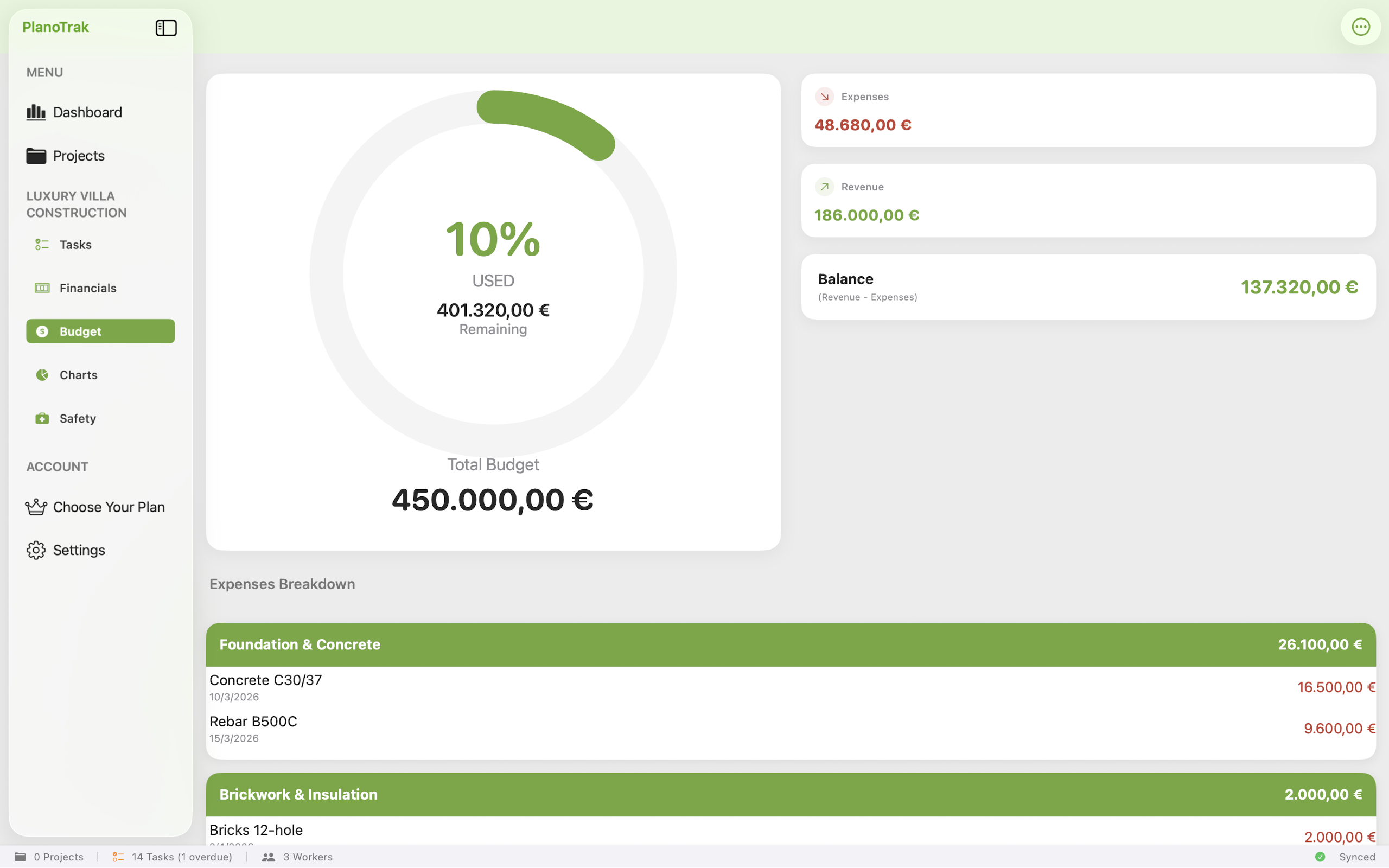Click the status bar tasks checklist icon
Screen dimensions: 1389x868
(118, 857)
